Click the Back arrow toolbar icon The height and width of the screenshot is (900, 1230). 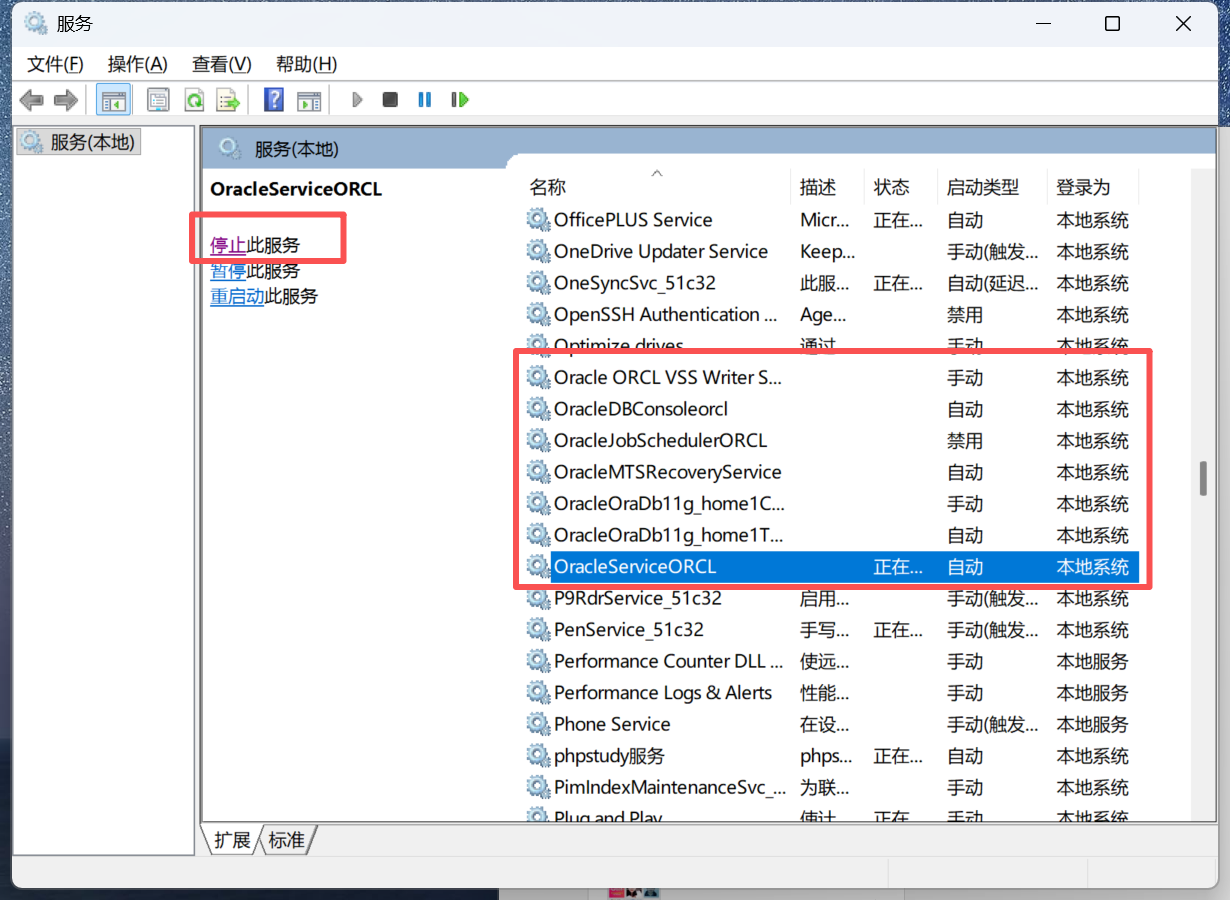32,100
